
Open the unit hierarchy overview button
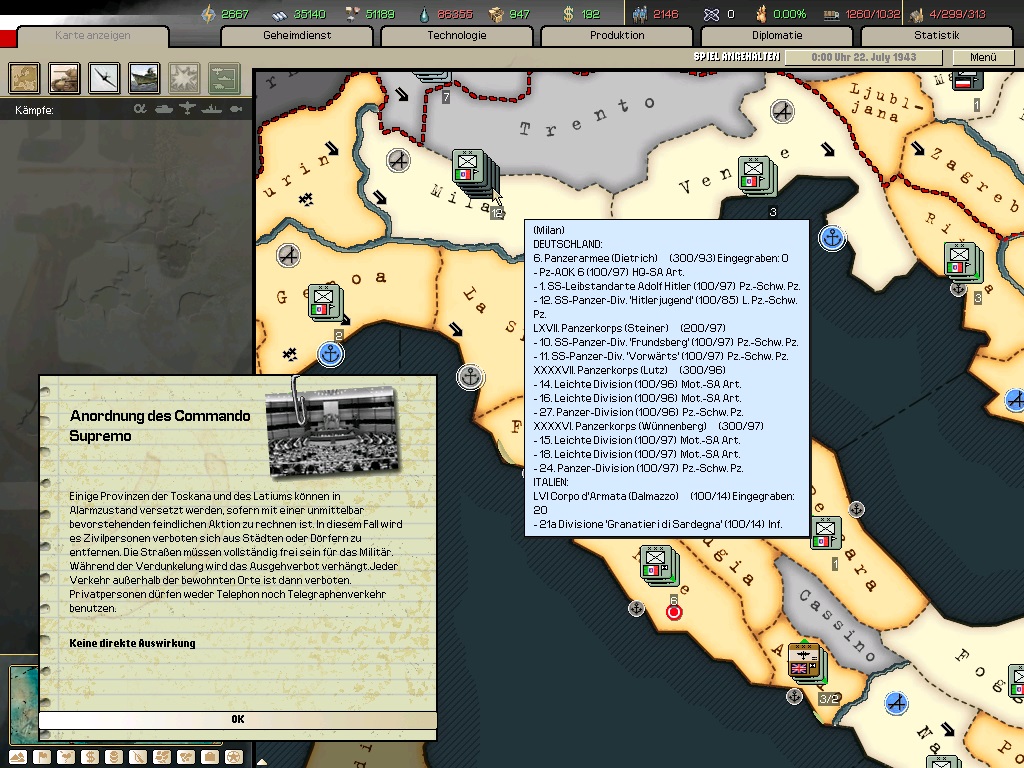tap(224, 78)
